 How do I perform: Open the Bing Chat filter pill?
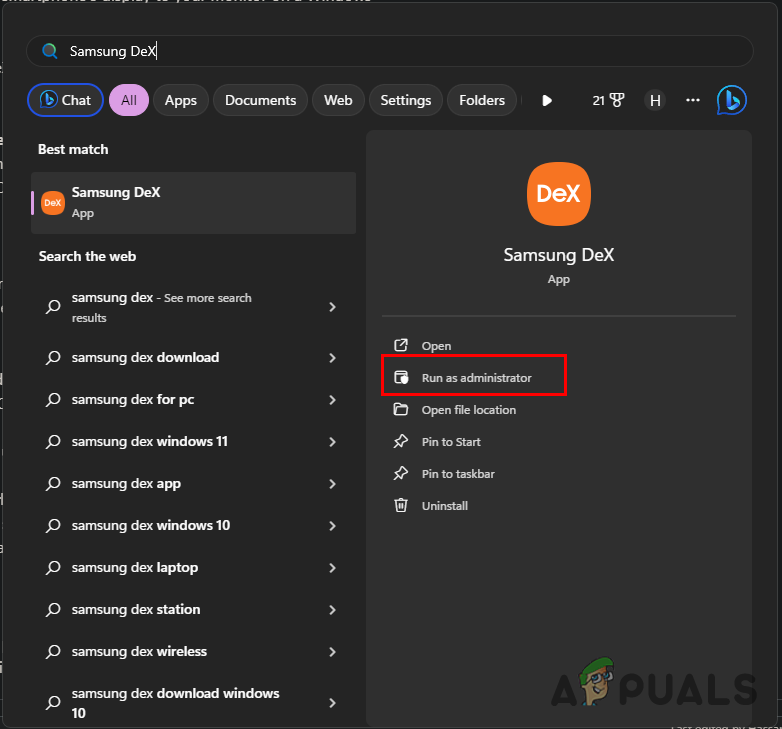[65, 100]
